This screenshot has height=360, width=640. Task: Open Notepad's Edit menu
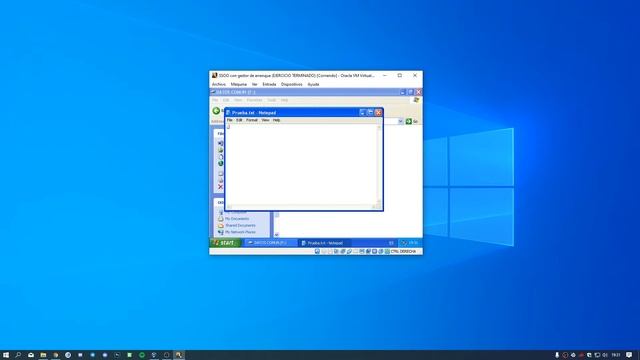point(239,120)
